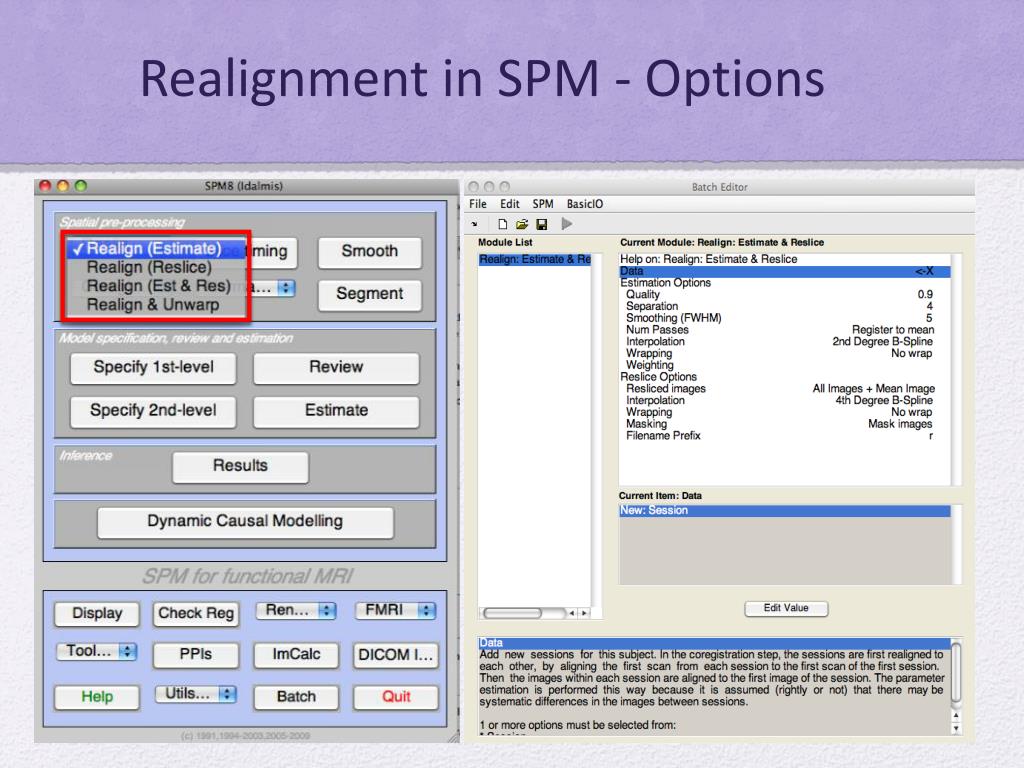Open the Tool... dropdown menu
The height and width of the screenshot is (768, 1024).
coord(97,650)
